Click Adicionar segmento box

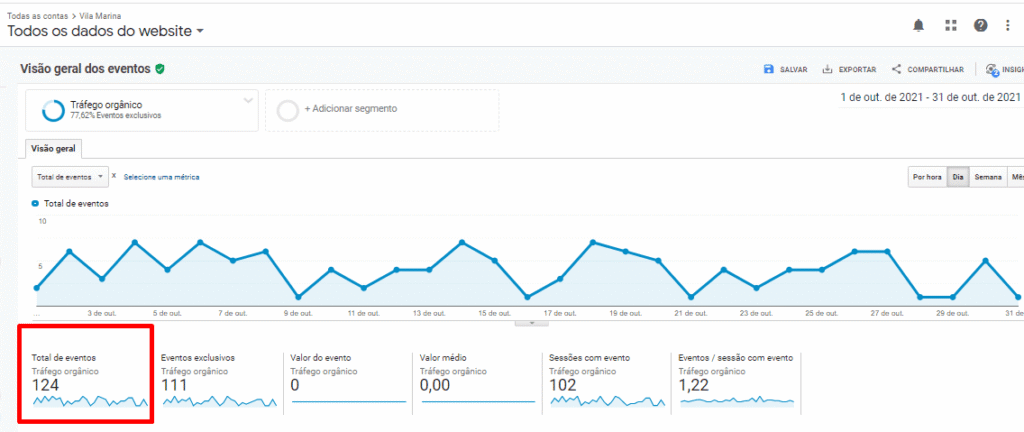click(382, 109)
